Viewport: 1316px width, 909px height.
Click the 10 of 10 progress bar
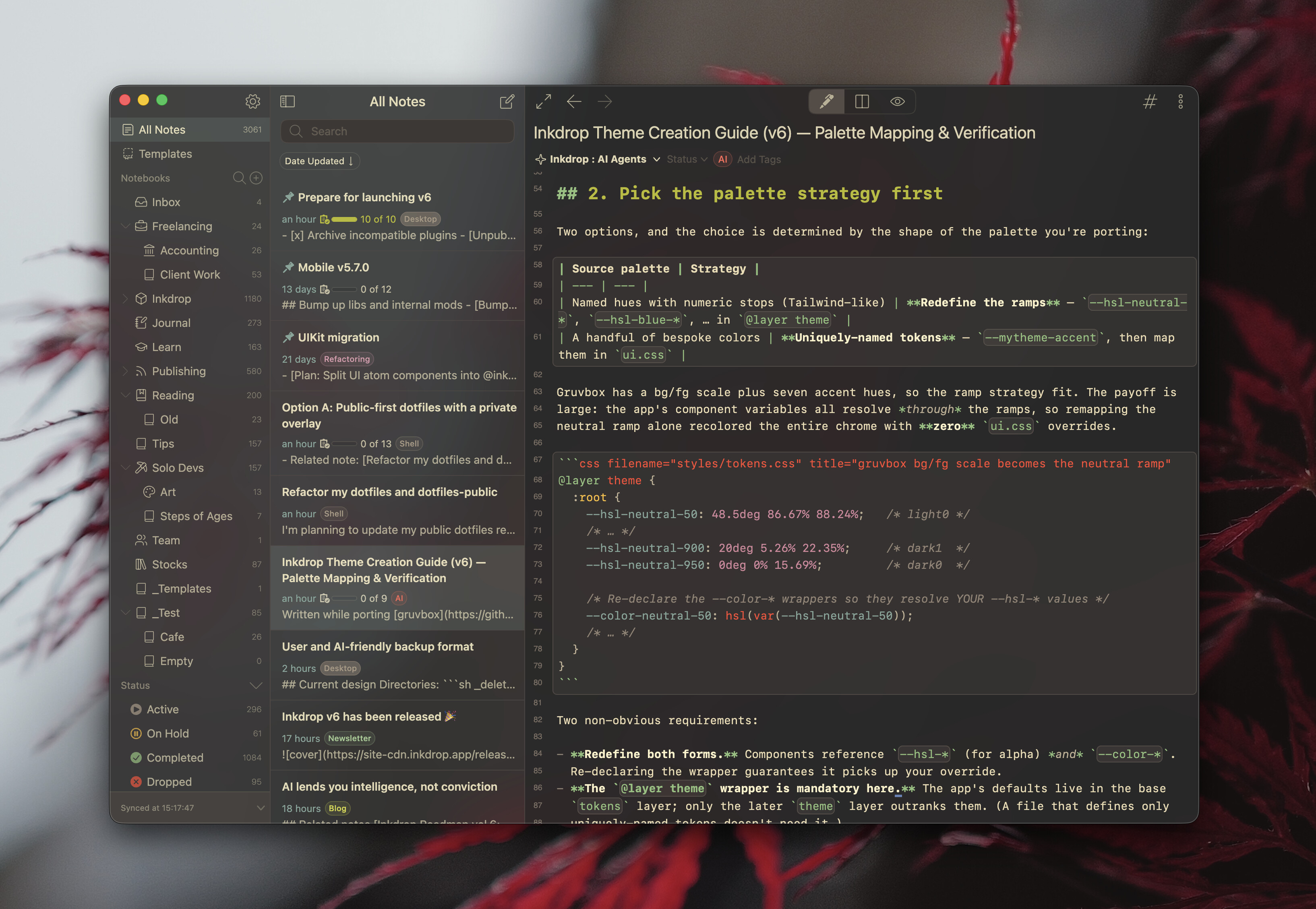point(344,219)
